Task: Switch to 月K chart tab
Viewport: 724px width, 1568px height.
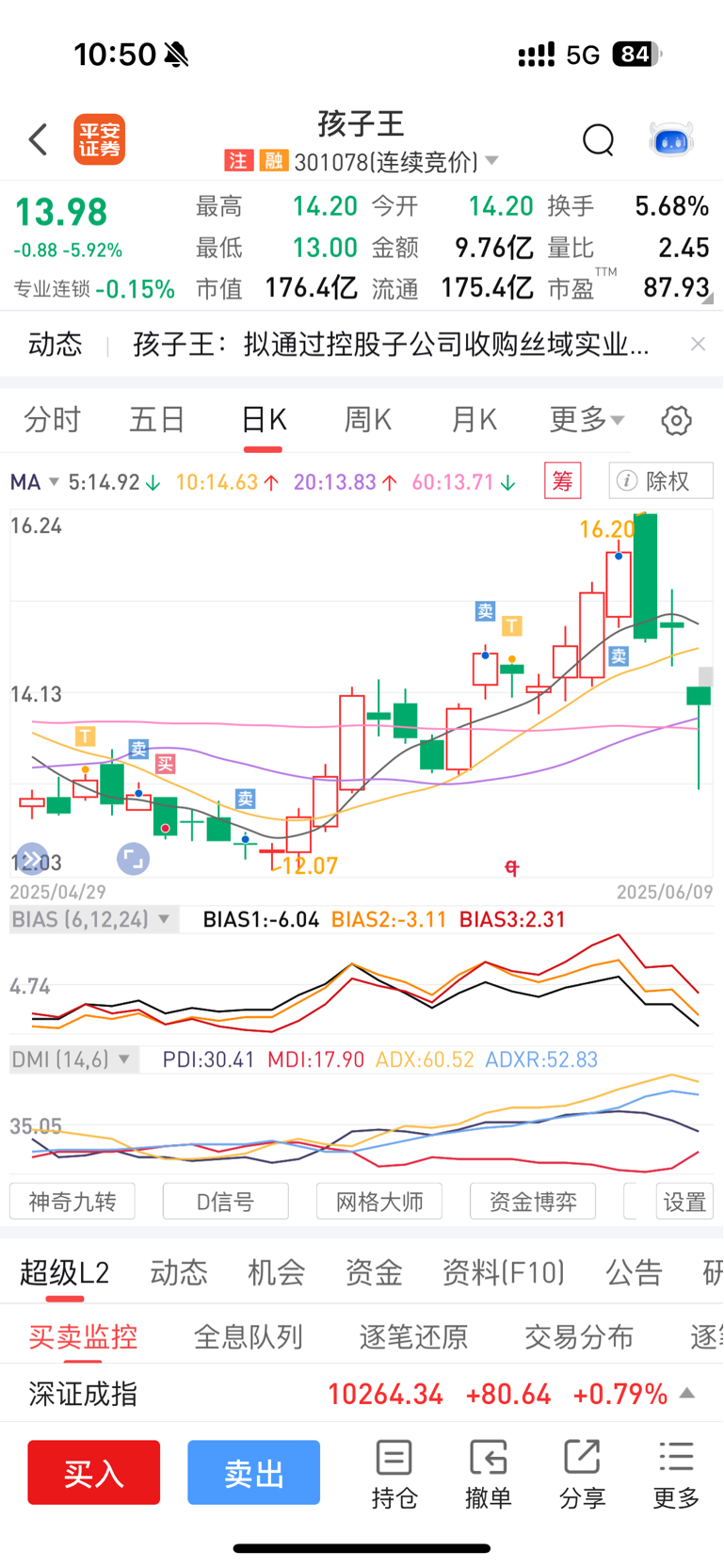Action: point(474,420)
